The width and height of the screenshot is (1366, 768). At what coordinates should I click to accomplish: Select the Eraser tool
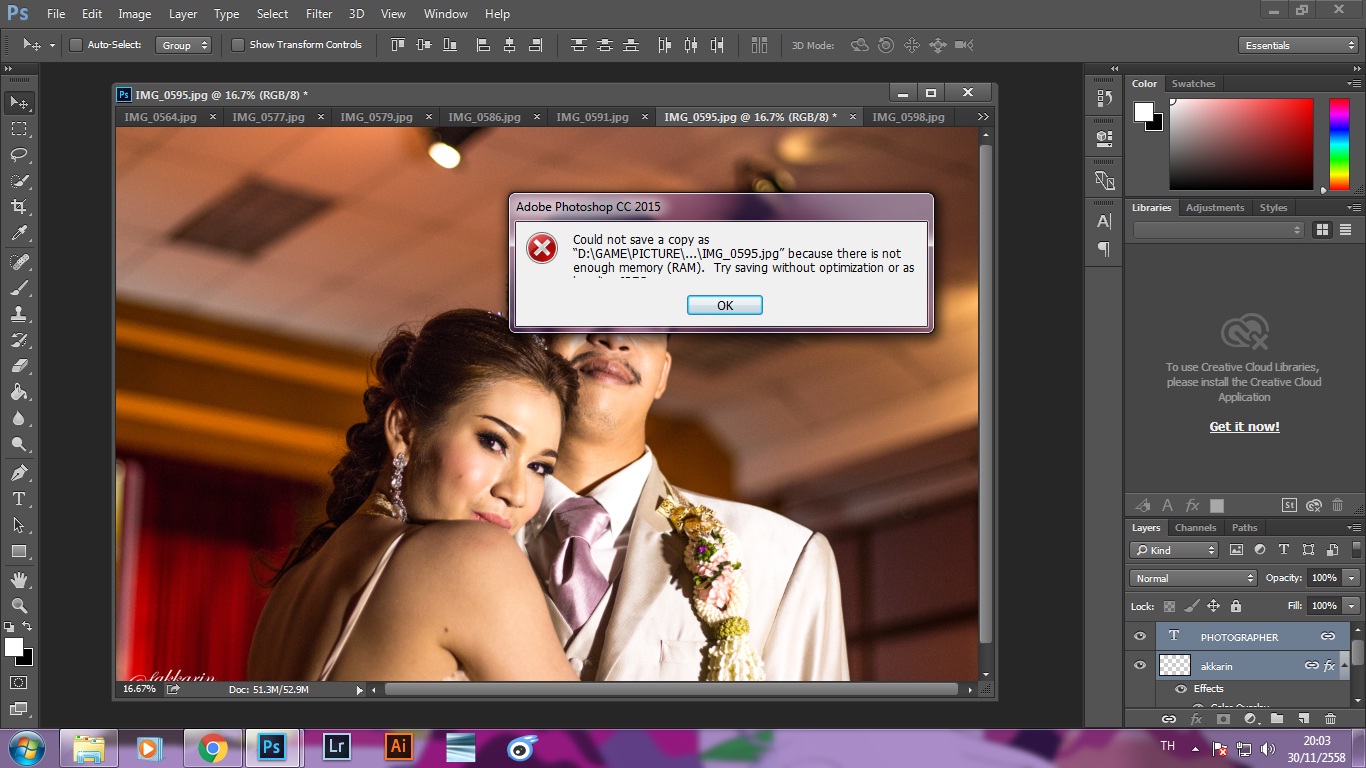(19, 366)
